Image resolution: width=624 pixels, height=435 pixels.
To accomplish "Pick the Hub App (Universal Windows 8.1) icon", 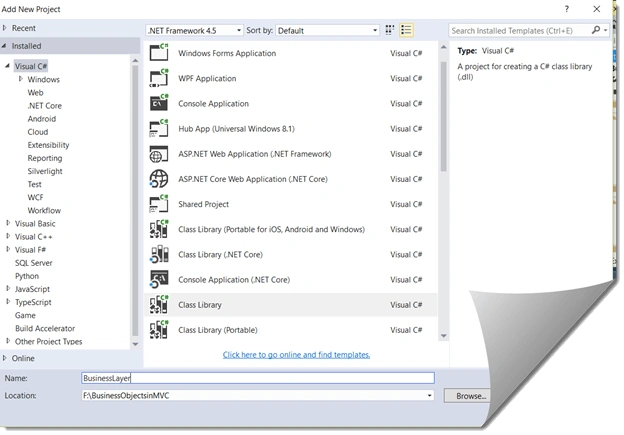I will (159, 128).
